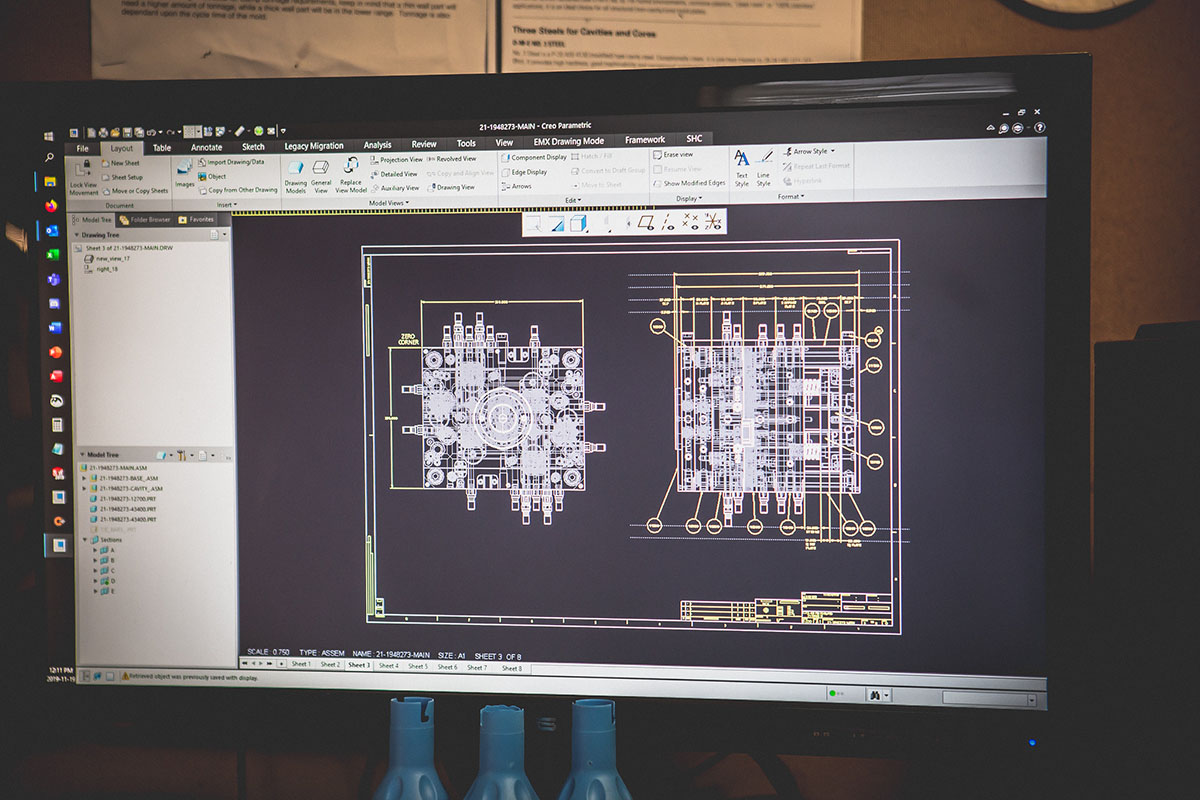The image size is (1200, 800).
Task: Open the Tools ribbon tab
Action: pyautogui.click(x=466, y=143)
